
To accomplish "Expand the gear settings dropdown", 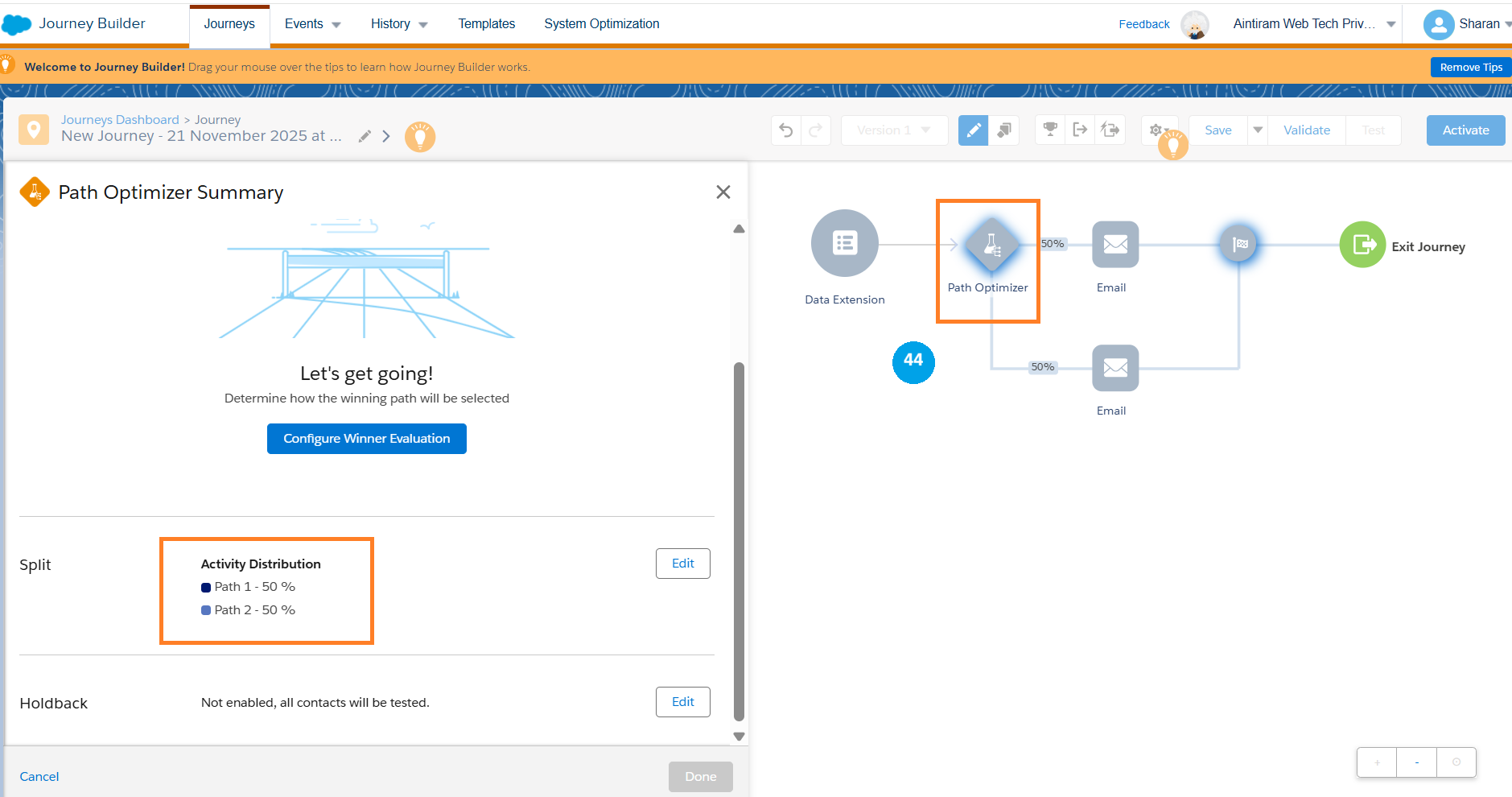I will click(x=1158, y=130).
